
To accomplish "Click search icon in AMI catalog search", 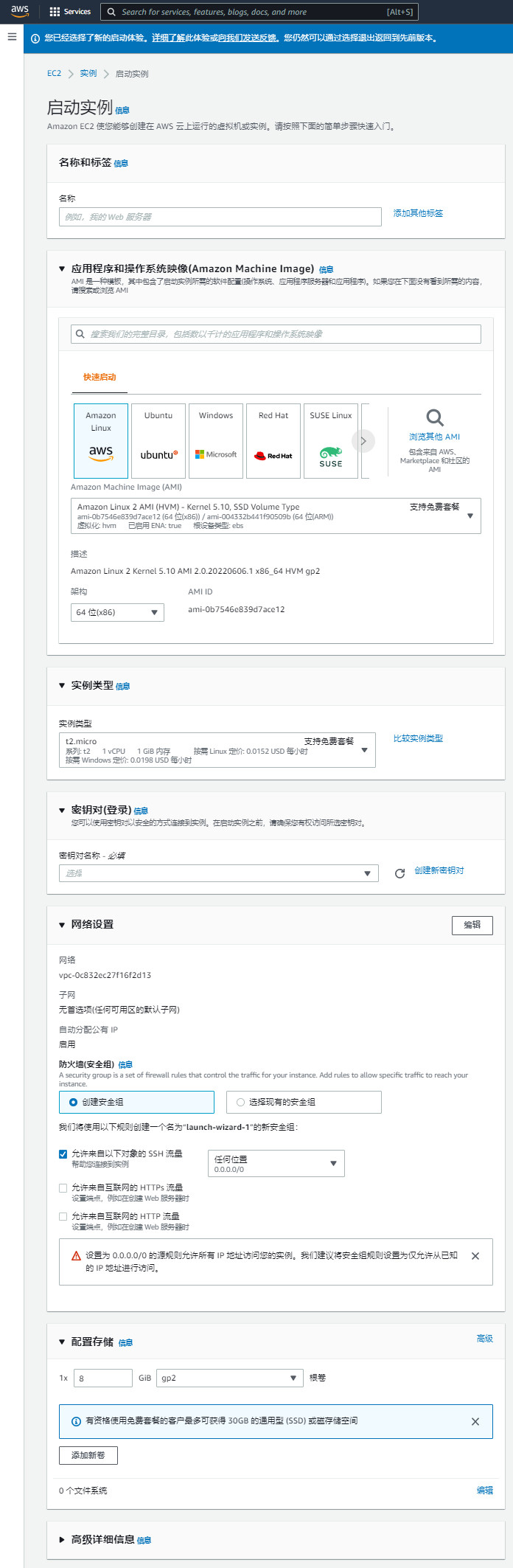I will click(x=80, y=334).
